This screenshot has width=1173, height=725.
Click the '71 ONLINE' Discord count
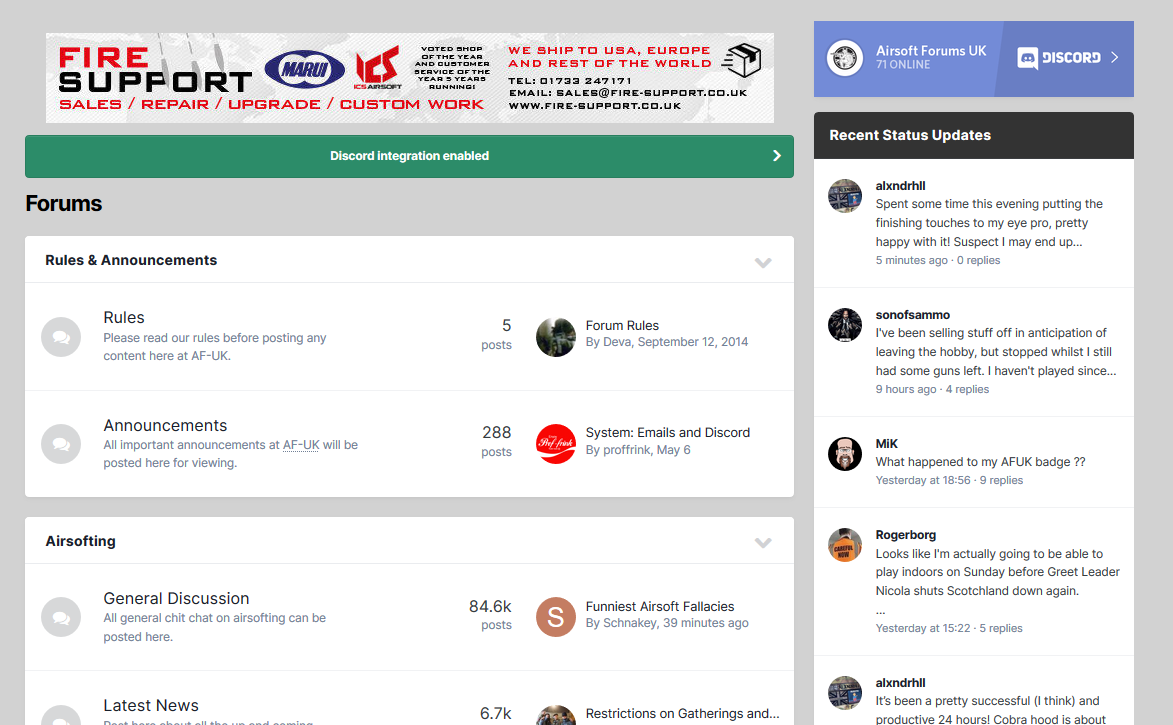[903, 65]
